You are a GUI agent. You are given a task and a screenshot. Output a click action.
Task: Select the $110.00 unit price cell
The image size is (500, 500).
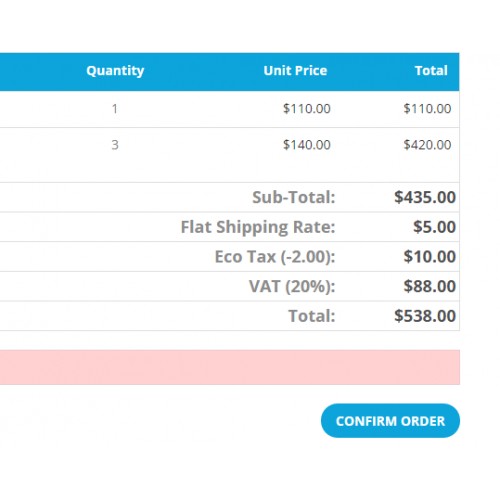(307, 109)
